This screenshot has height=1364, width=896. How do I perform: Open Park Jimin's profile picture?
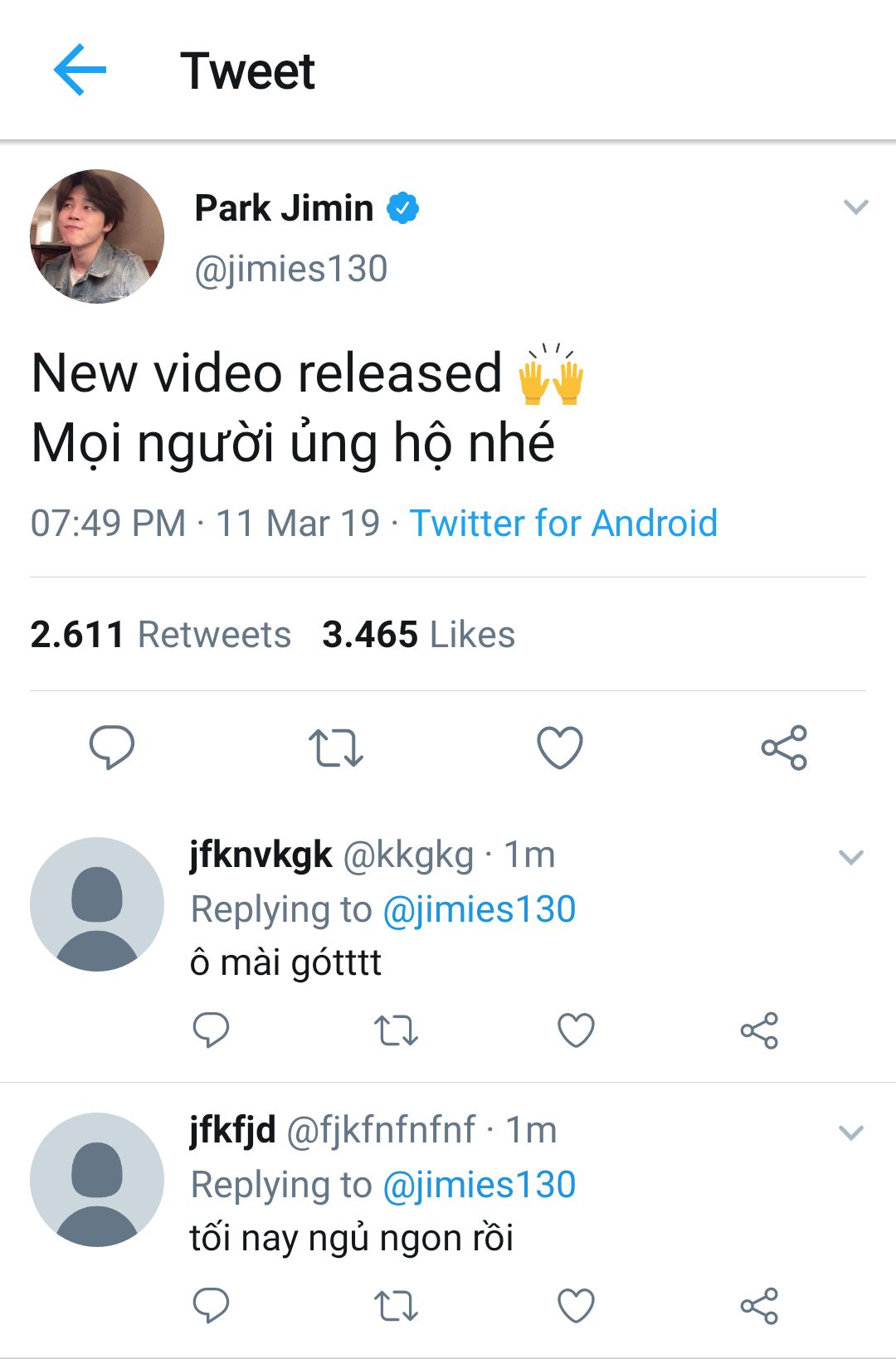tap(97, 236)
